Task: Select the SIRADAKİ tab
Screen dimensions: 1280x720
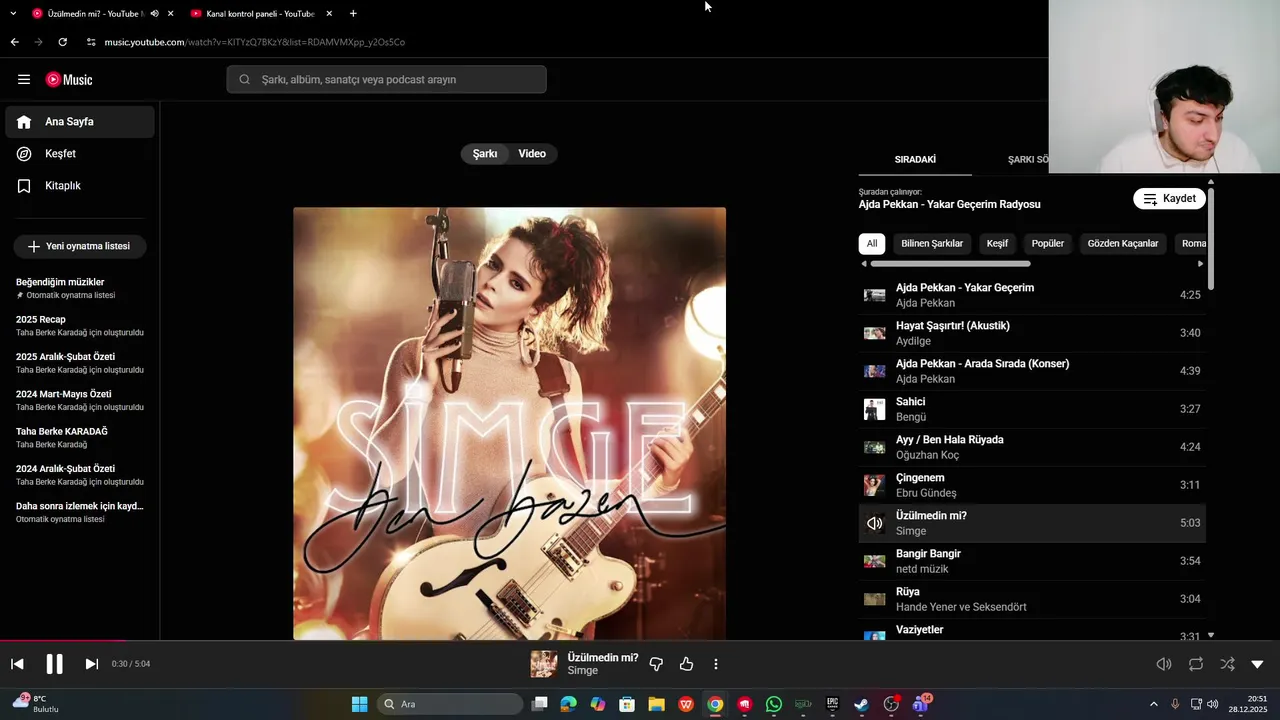Action: [915, 159]
